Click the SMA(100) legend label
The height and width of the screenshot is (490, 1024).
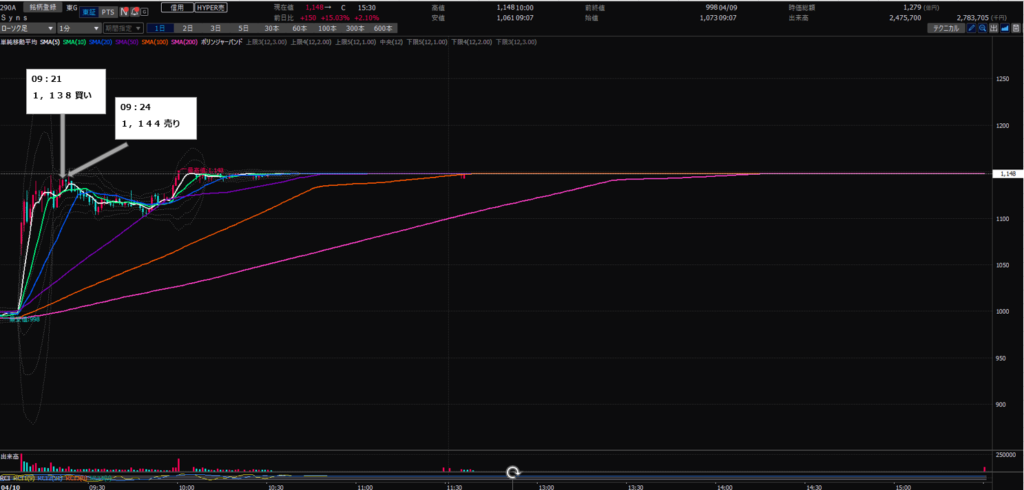point(156,41)
